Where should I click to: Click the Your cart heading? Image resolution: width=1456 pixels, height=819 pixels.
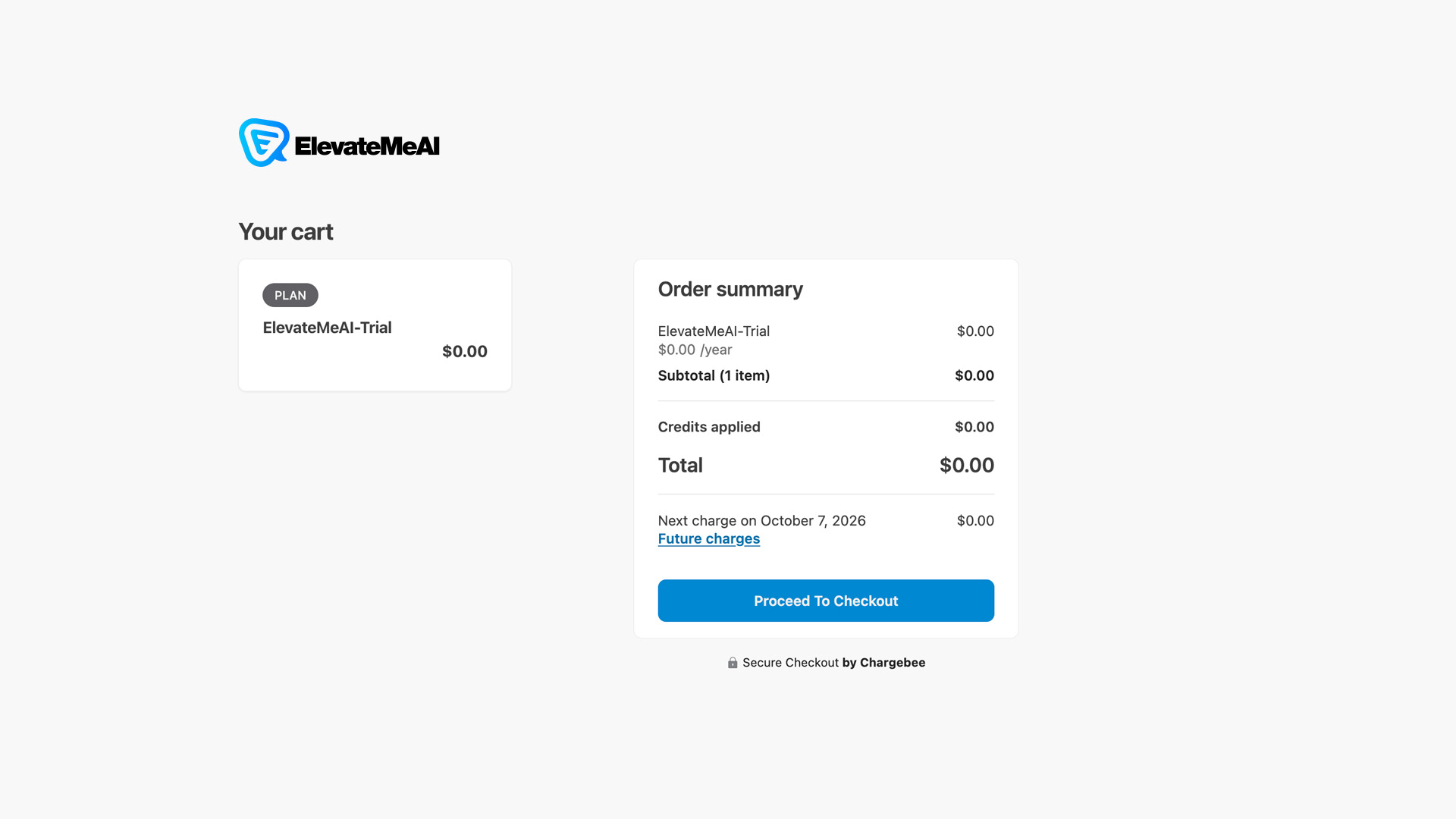(x=286, y=231)
